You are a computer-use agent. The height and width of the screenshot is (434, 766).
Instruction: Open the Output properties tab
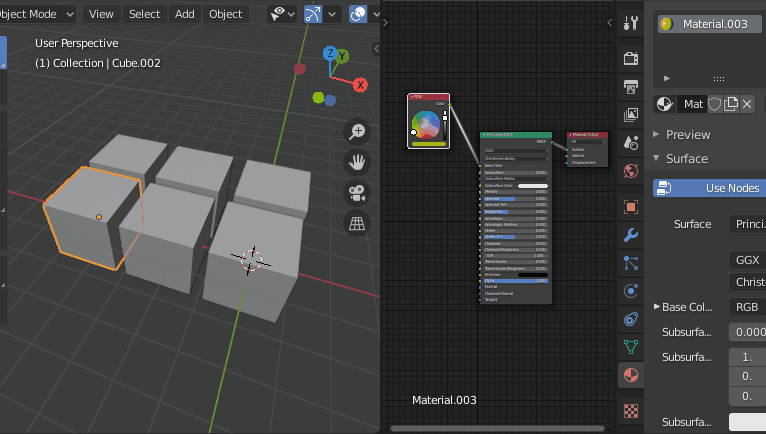click(631, 87)
